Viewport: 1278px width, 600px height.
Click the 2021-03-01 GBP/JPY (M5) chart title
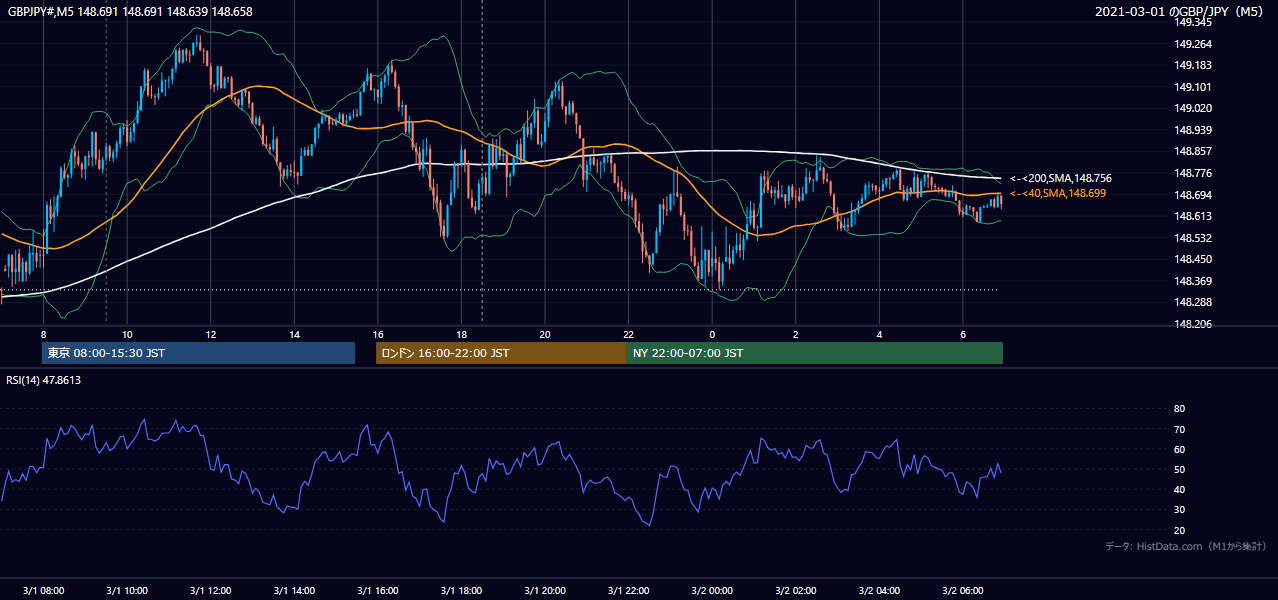pyautogui.click(x=1181, y=11)
